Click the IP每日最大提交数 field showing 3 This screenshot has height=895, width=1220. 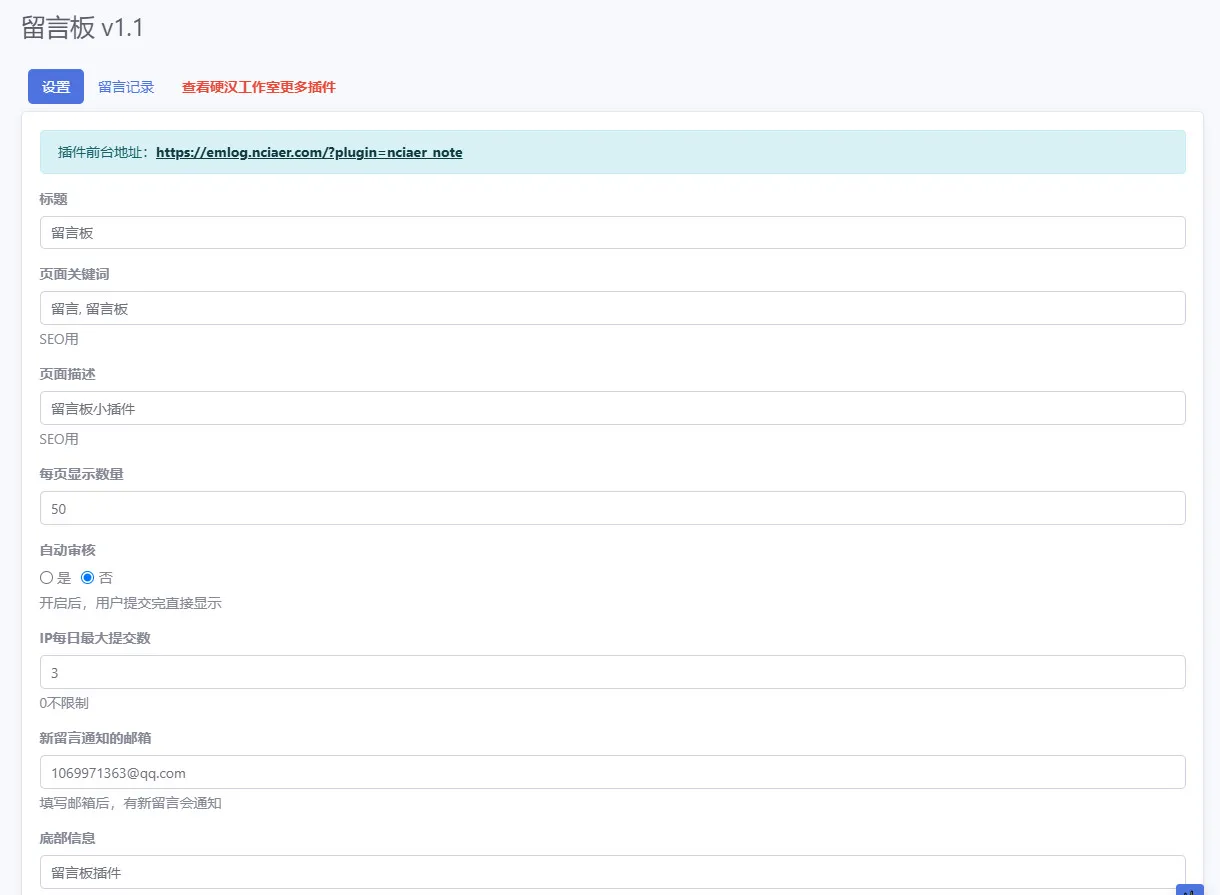point(612,672)
